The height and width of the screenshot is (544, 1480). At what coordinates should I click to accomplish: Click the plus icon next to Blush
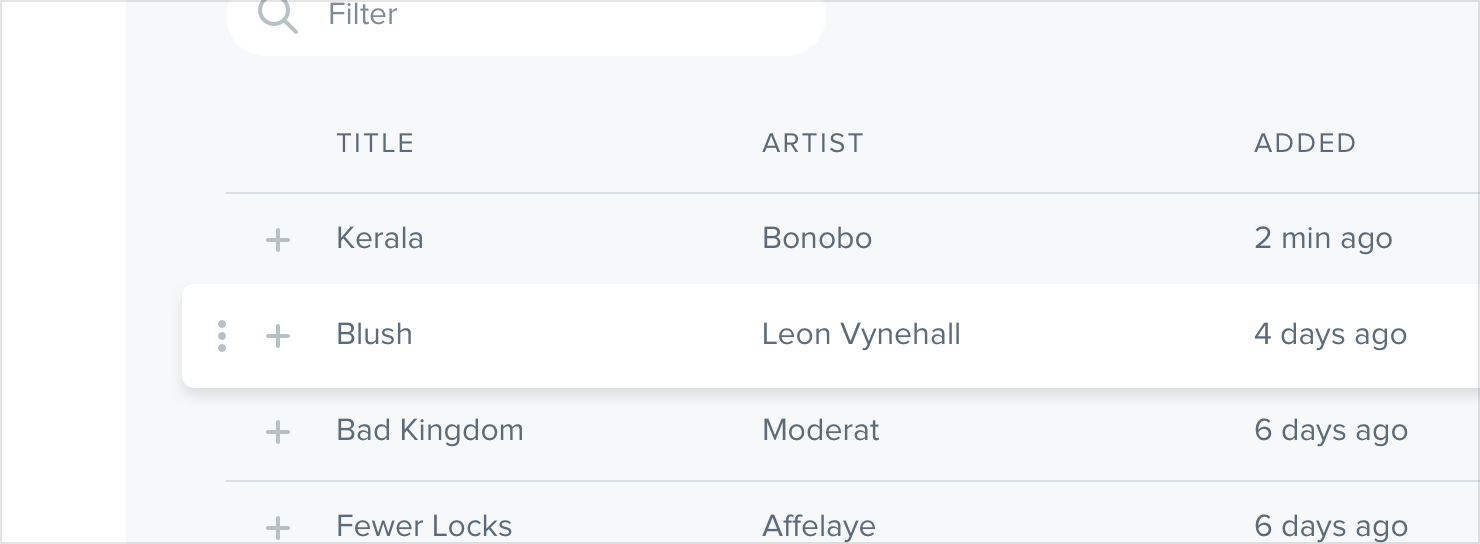point(278,336)
